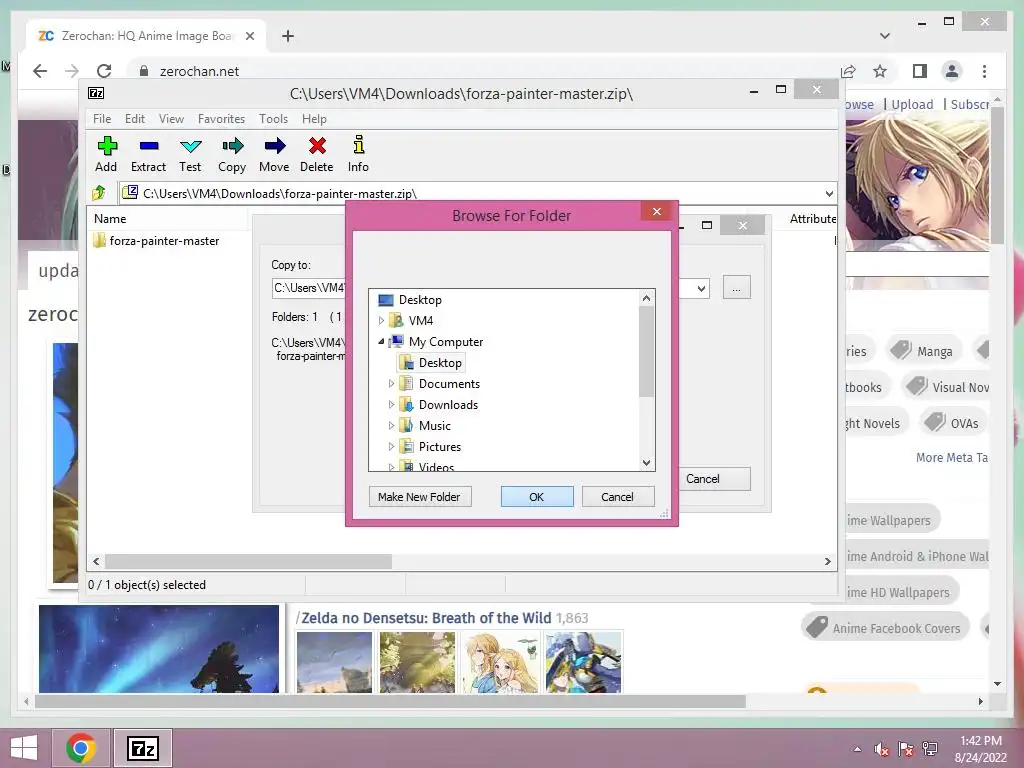Open the Upload link on Zerochan
Screen dimensions: 1024x768
[x=912, y=104]
